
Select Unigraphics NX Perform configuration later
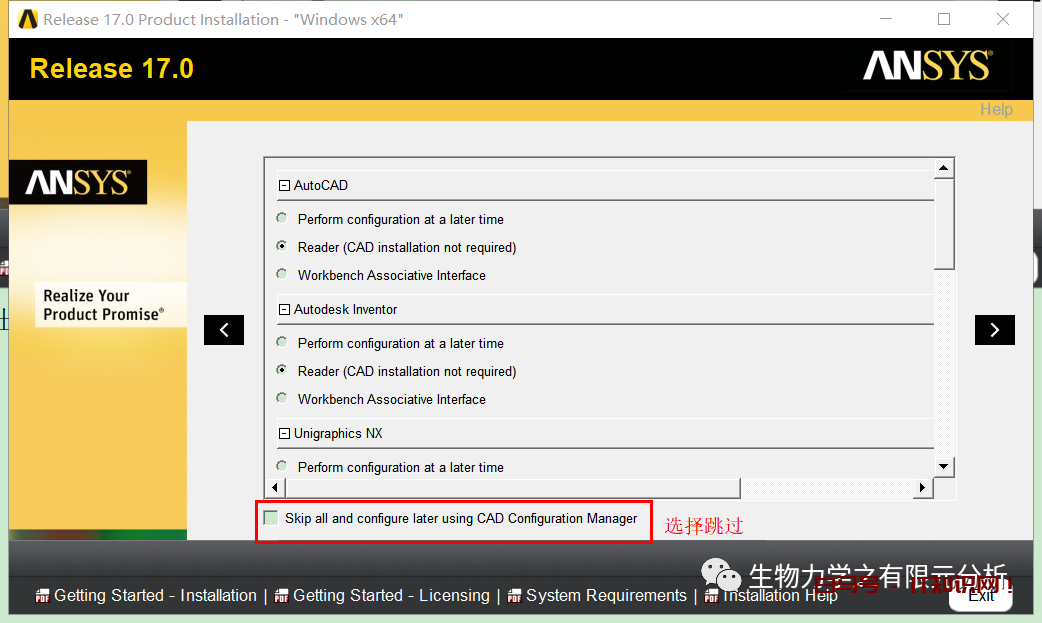click(282, 466)
